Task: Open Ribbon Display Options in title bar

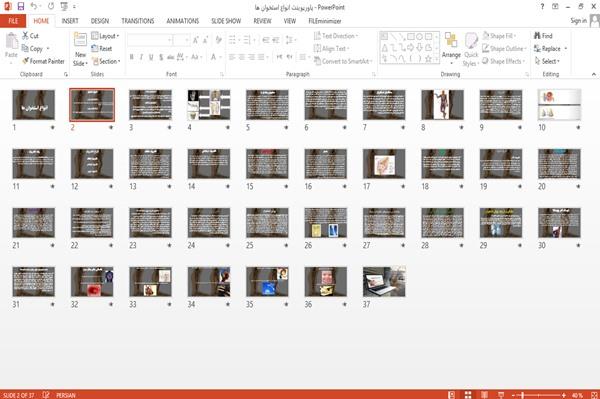Action: pyautogui.click(x=555, y=7)
